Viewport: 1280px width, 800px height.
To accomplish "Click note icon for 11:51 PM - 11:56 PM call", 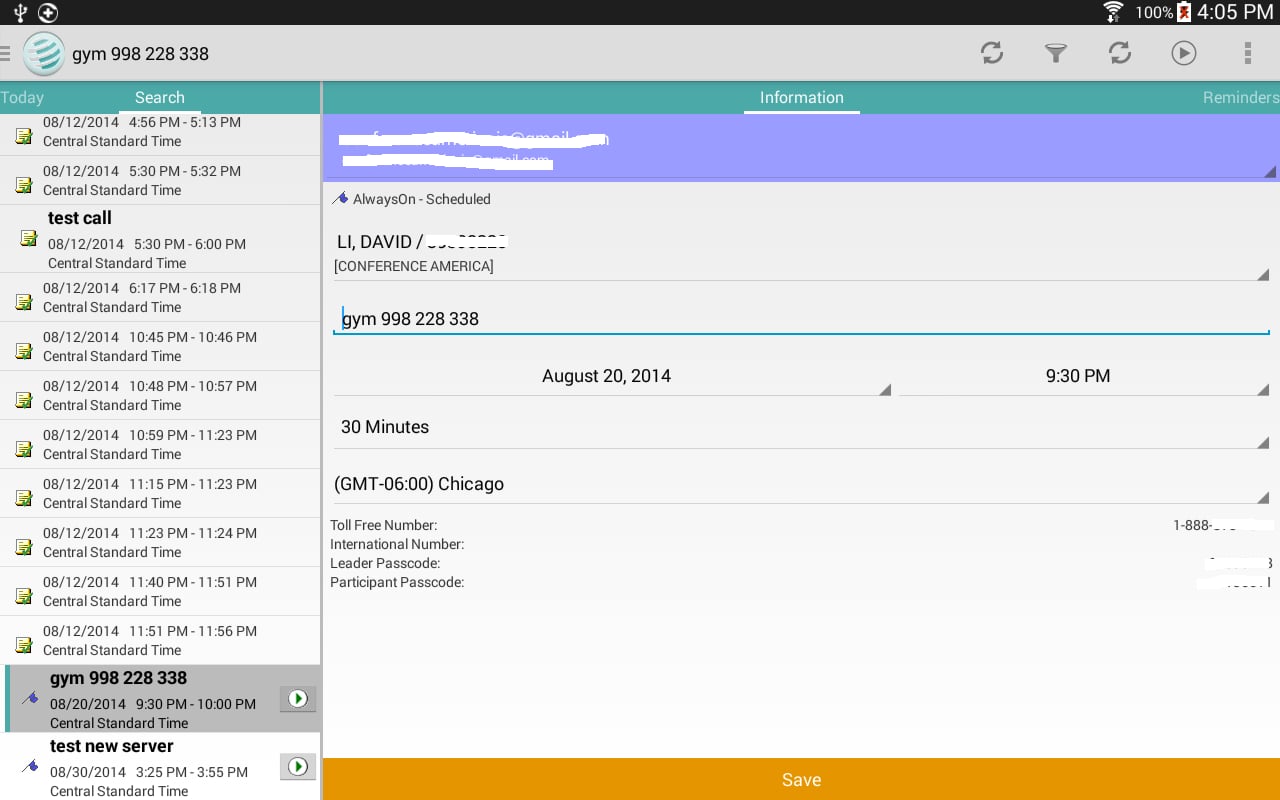I will coord(24,645).
